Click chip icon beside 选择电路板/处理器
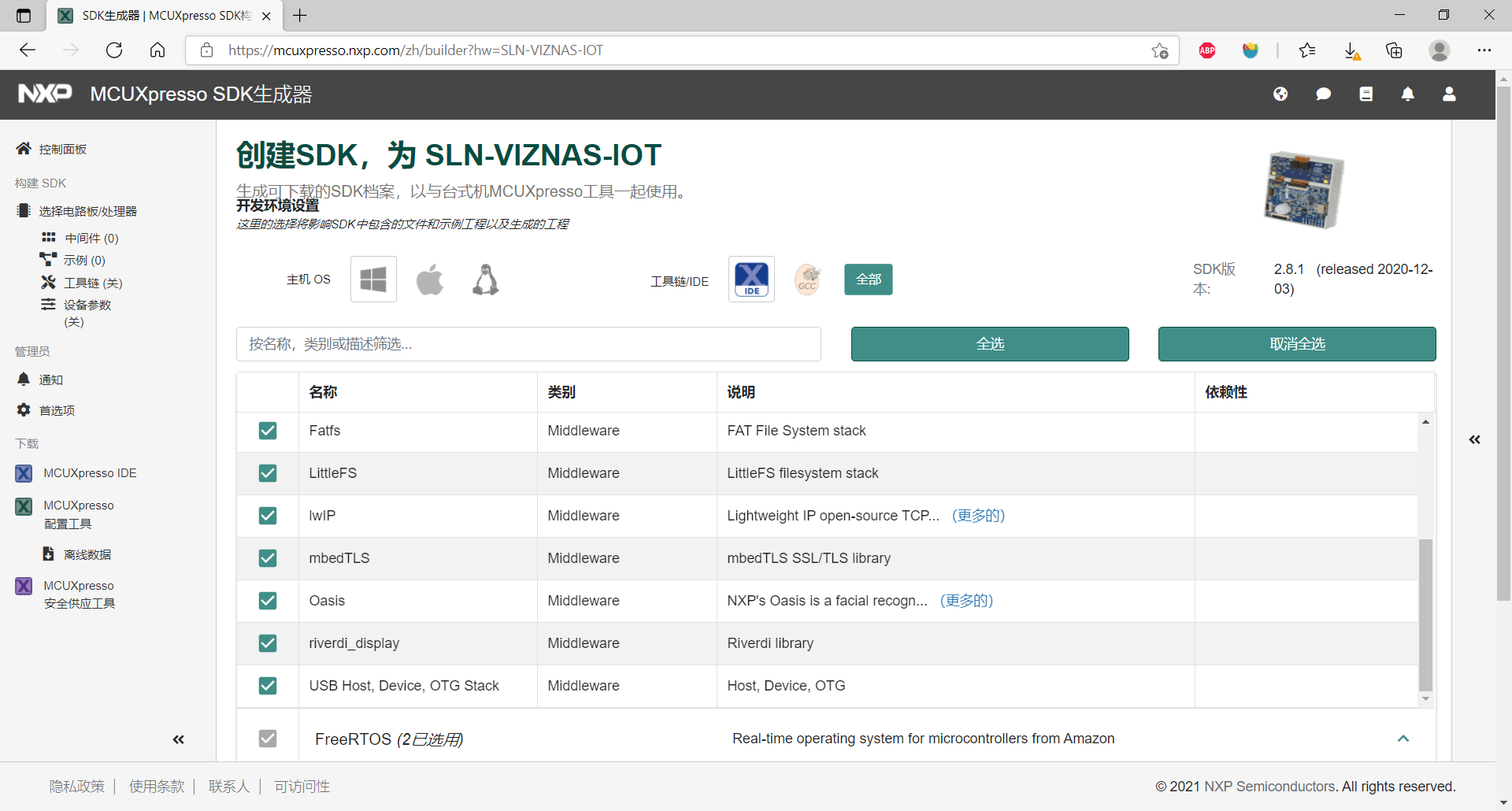Image resolution: width=1512 pixels, height=811 pixels. coord(24,210)
